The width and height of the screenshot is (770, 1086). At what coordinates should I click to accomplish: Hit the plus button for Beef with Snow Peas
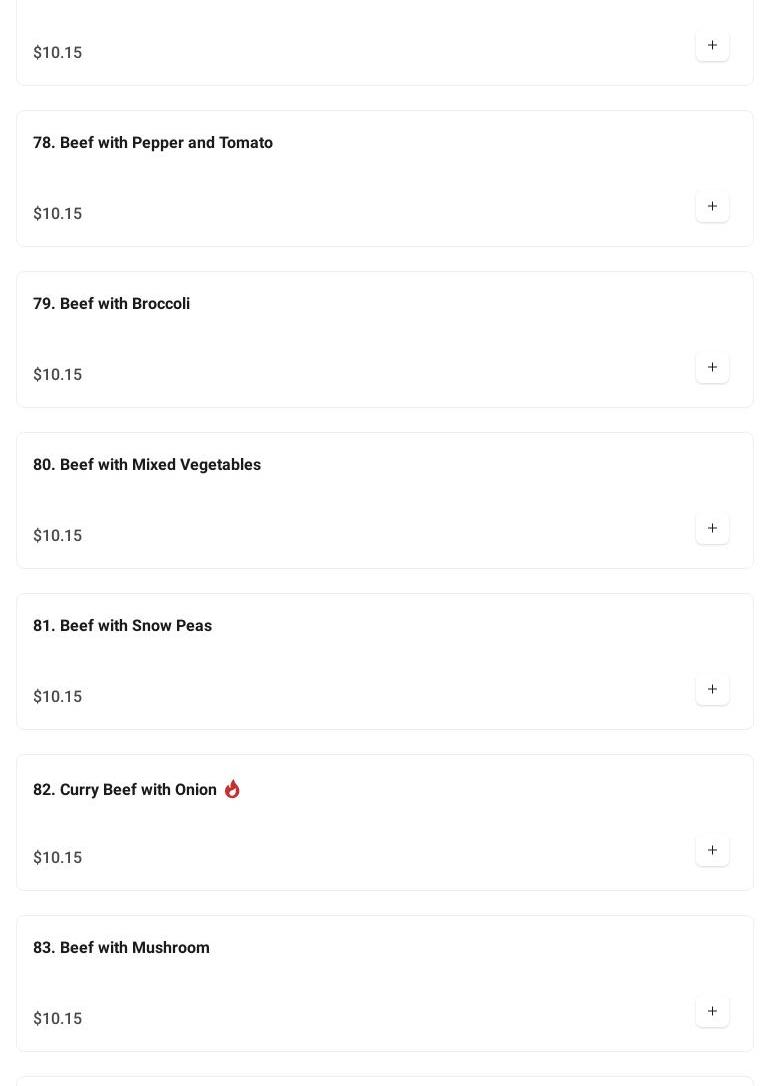click(x=712, y=690)
